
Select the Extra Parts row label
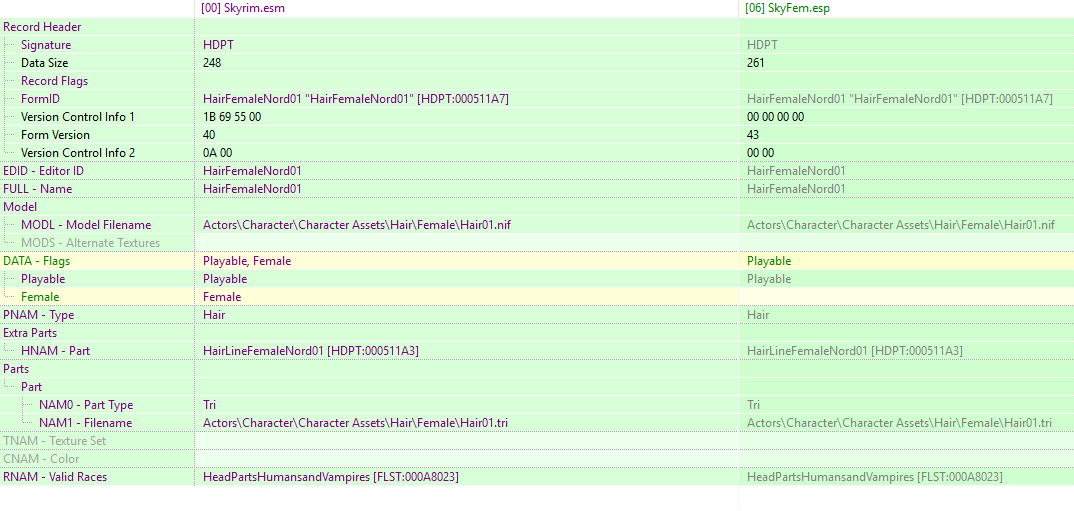(x=30, y=332)
